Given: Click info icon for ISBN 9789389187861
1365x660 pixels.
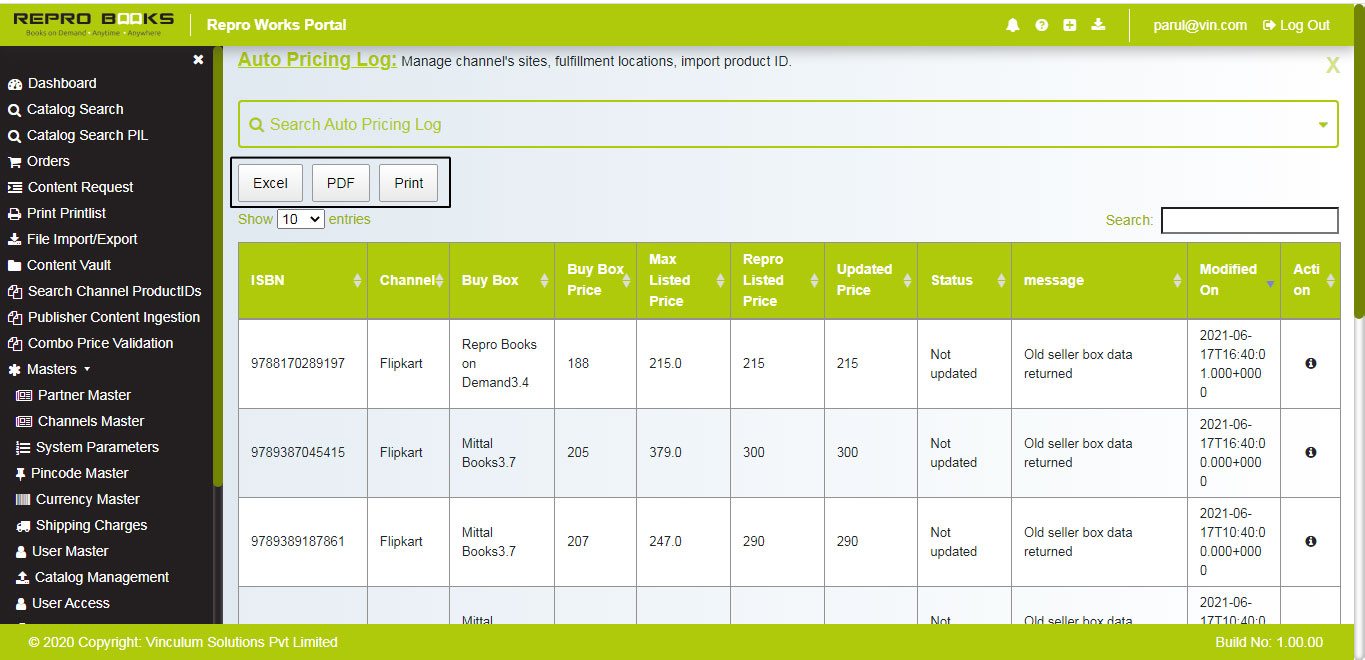Looking at the screenshot, I should pyautogui.click(x=1310, y=542).
